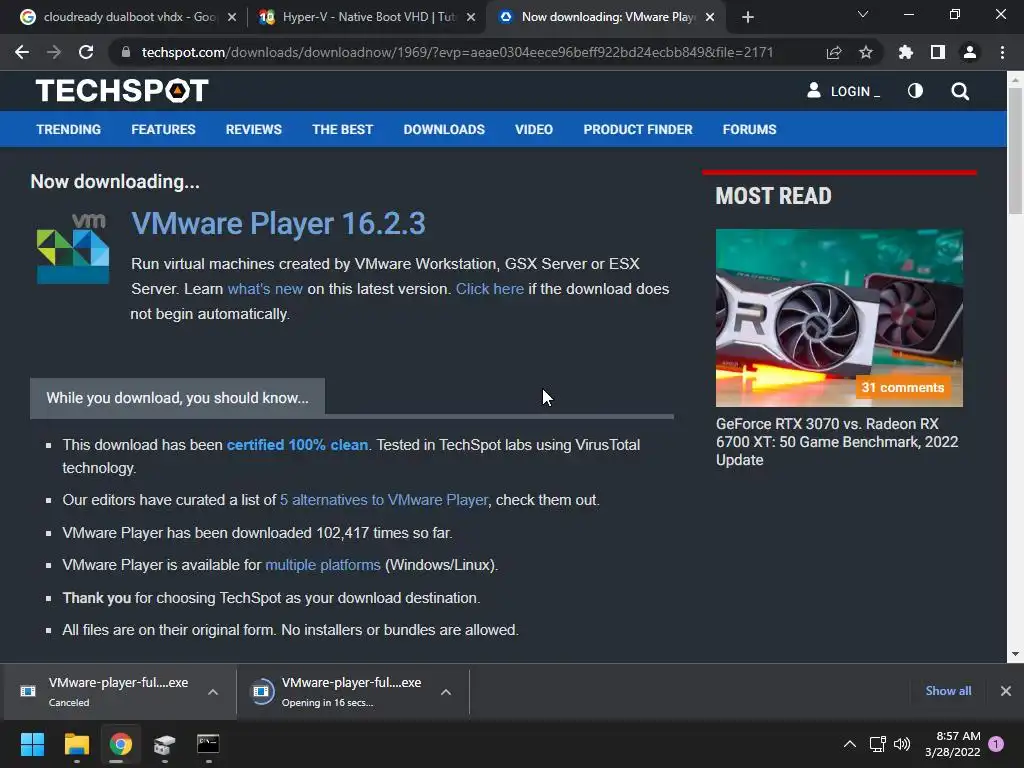Open the notification count badge
This screenshot has height=768, width=1024.
(x=996, y=744)
